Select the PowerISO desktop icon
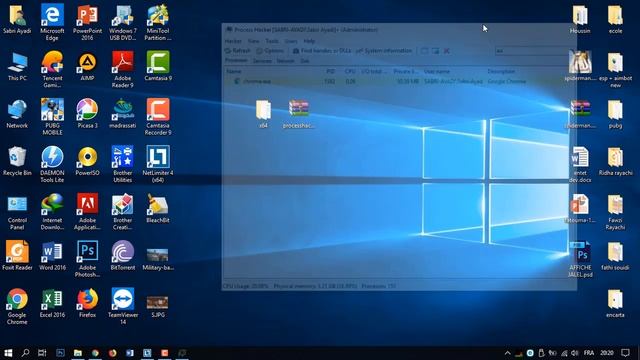 click(87, 161)
